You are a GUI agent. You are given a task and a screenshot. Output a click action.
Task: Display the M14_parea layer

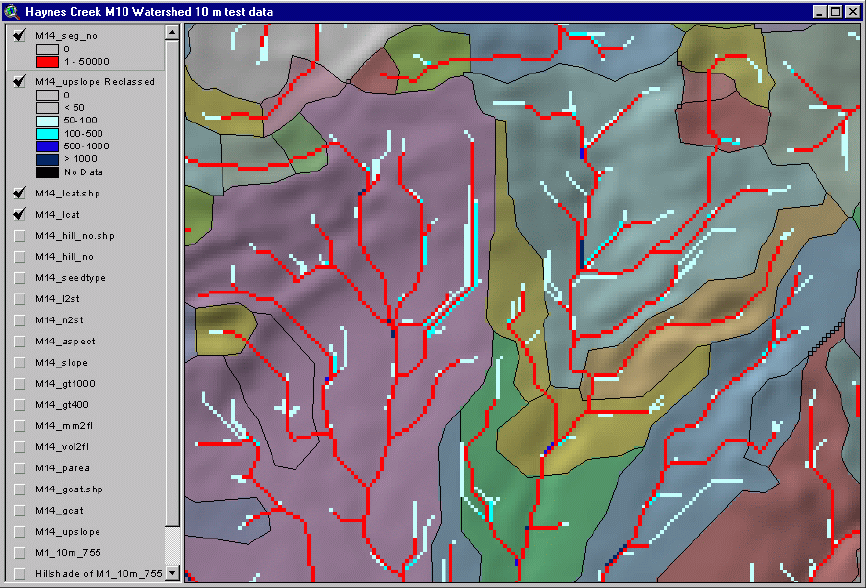(20, 468)
